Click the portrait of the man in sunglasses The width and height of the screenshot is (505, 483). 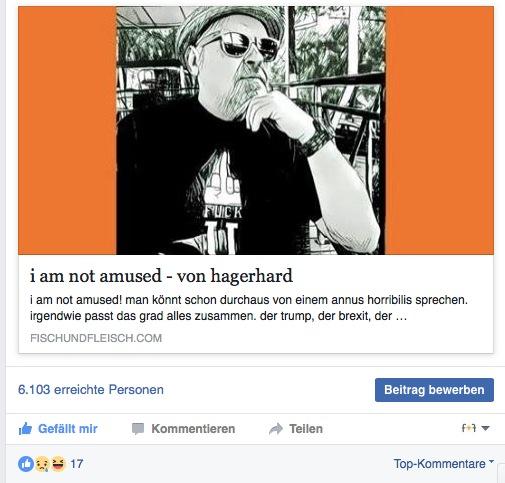(251, 130)
